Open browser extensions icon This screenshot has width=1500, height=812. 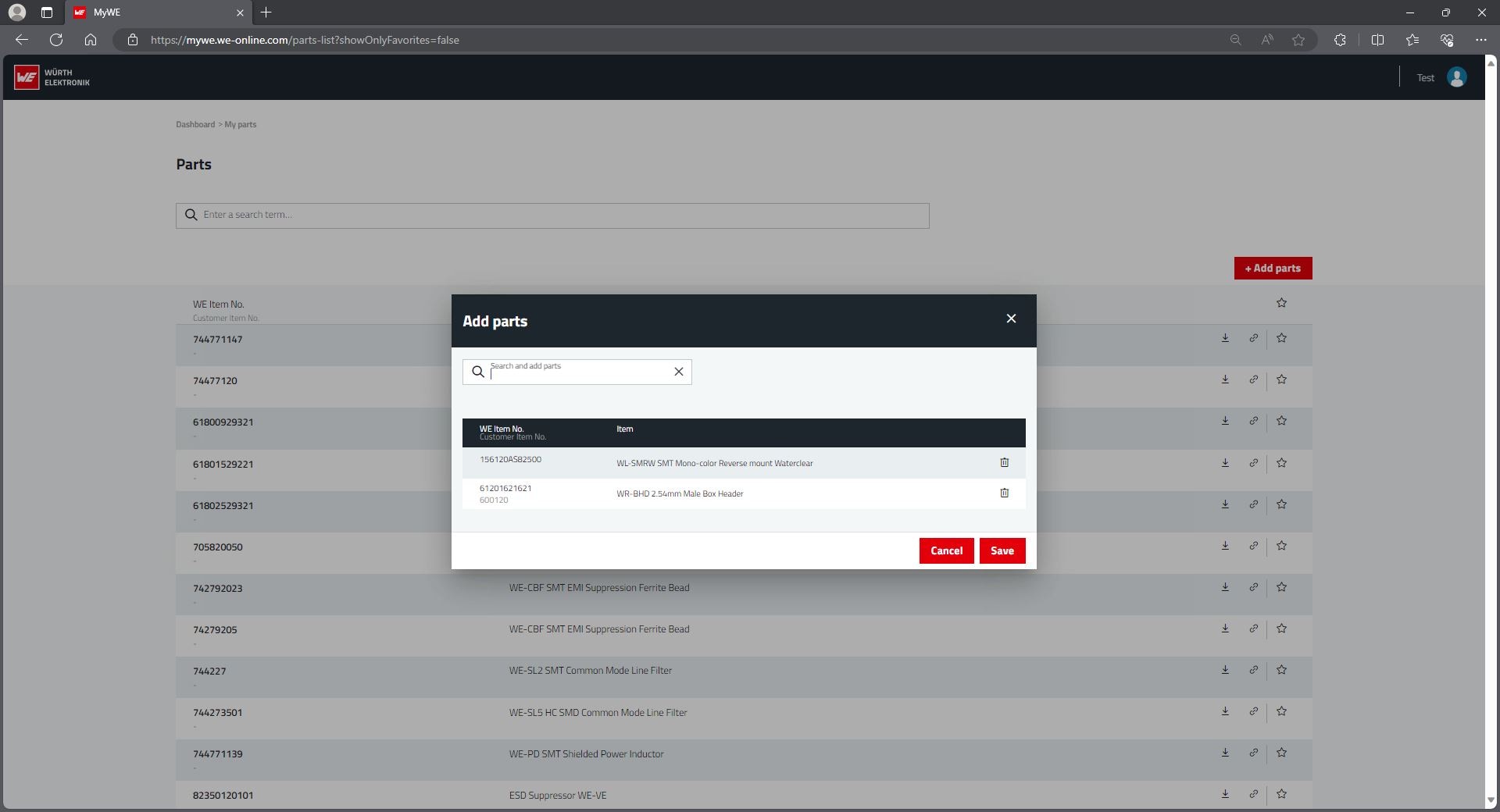pos(1340,40)
